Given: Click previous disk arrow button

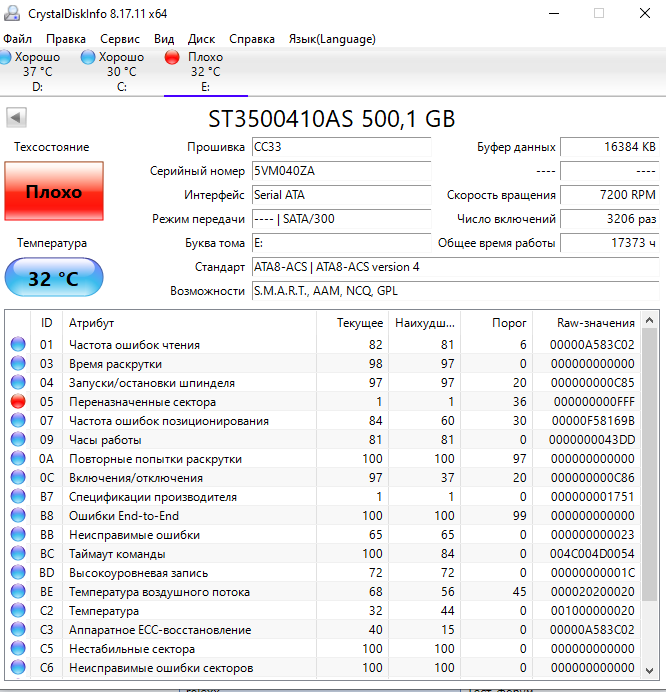Looking at the screenshot, I should pos(16,118).
